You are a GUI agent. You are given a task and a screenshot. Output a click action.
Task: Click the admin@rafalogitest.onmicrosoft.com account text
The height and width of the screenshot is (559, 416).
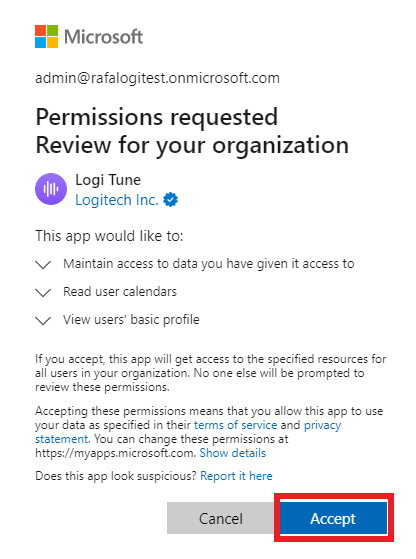[x=157, y=78]
